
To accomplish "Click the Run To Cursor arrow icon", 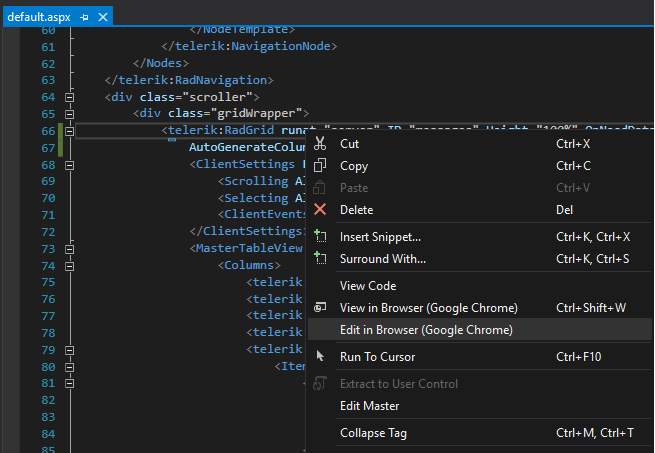I will coord(320,356).
